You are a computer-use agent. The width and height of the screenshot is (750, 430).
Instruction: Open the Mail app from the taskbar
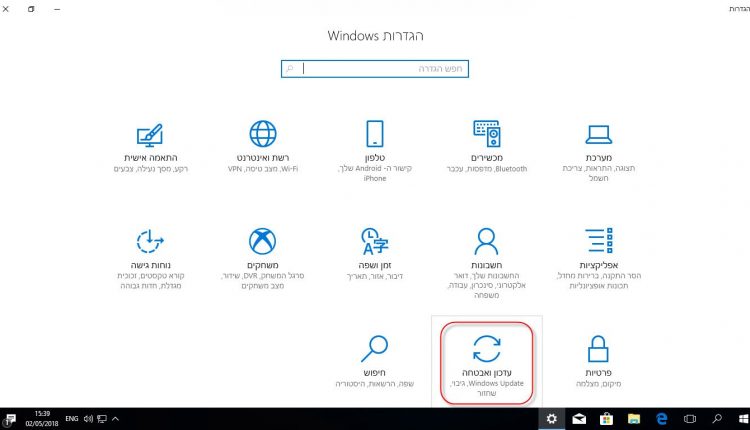pyautogui.click(x=579, y=419)
